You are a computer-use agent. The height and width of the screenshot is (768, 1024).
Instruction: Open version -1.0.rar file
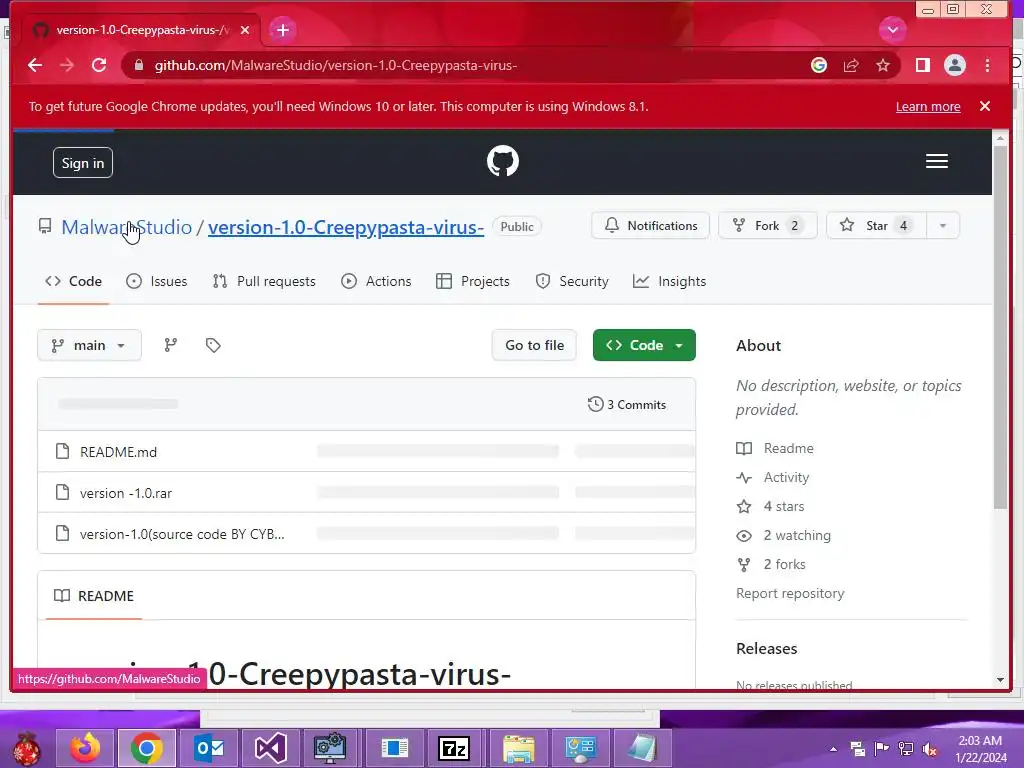click(x=125, y=493)
